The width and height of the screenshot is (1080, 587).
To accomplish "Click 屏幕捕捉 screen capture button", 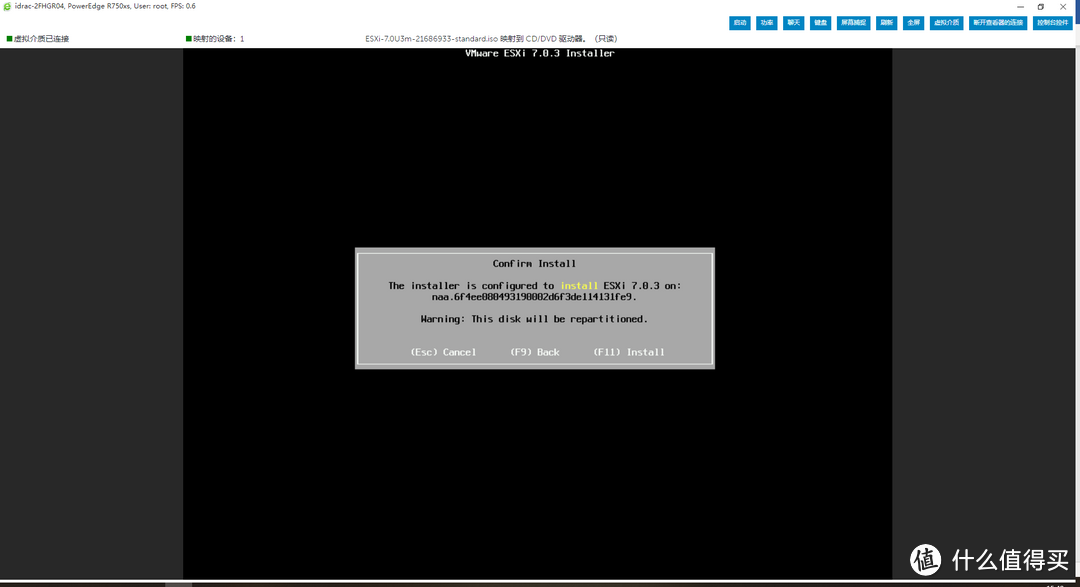I will [x=853, y=23].
